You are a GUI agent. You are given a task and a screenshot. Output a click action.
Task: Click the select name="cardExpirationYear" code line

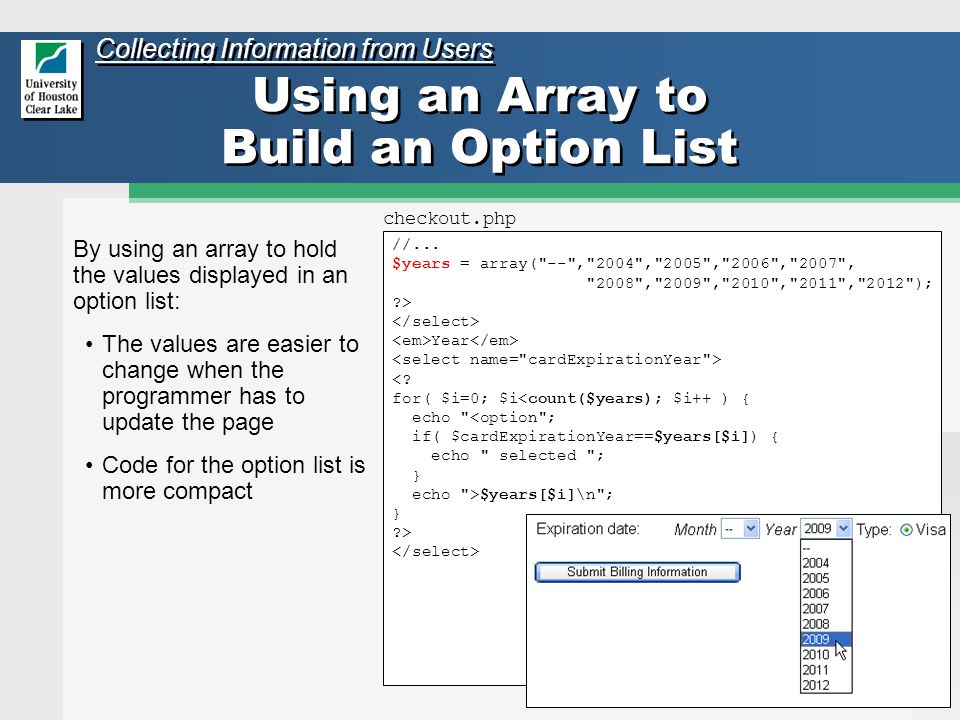pos(557,359)
